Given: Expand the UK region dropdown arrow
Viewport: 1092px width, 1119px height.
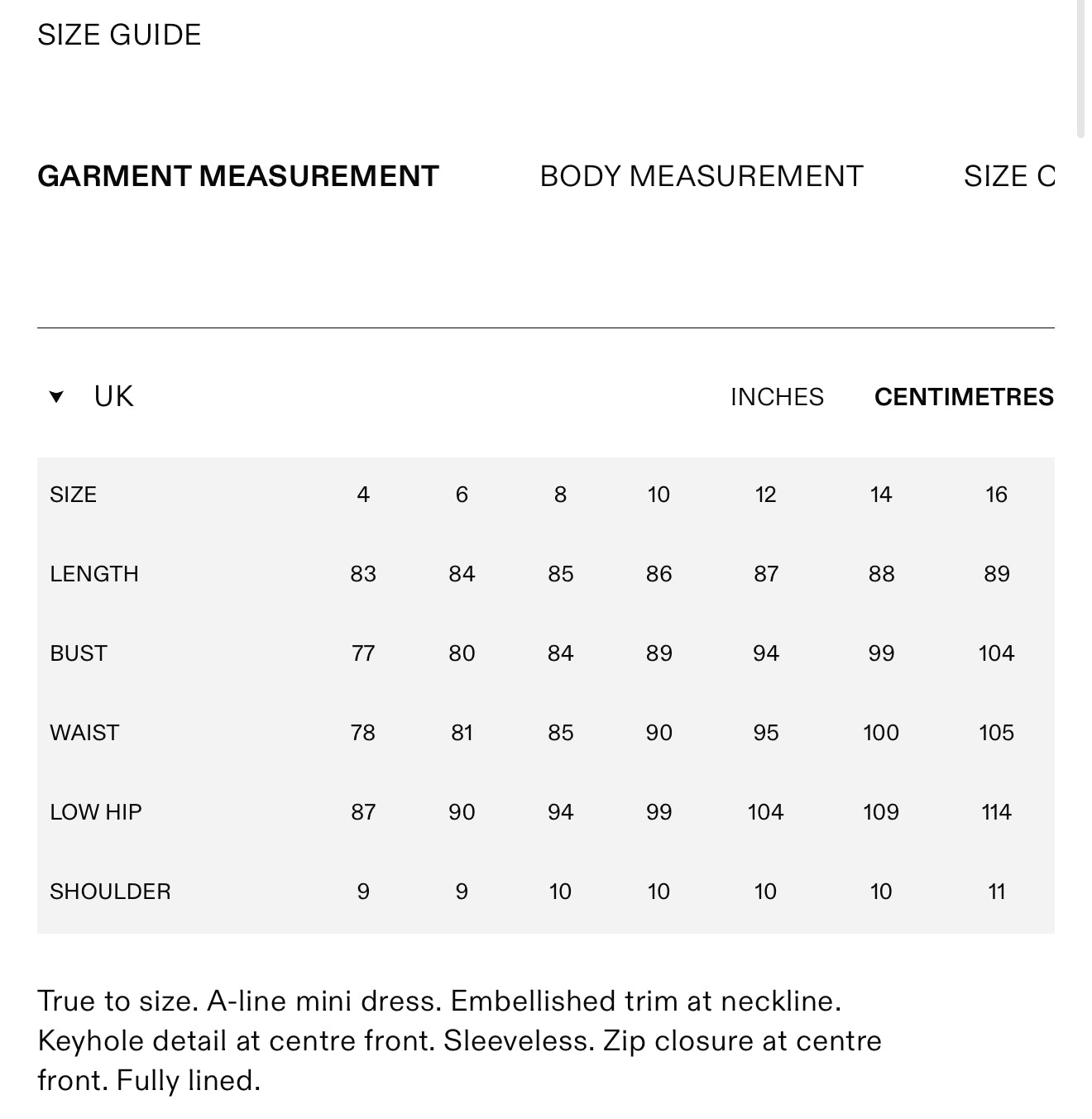Looking at the screenshot, I should click(56, 397).
